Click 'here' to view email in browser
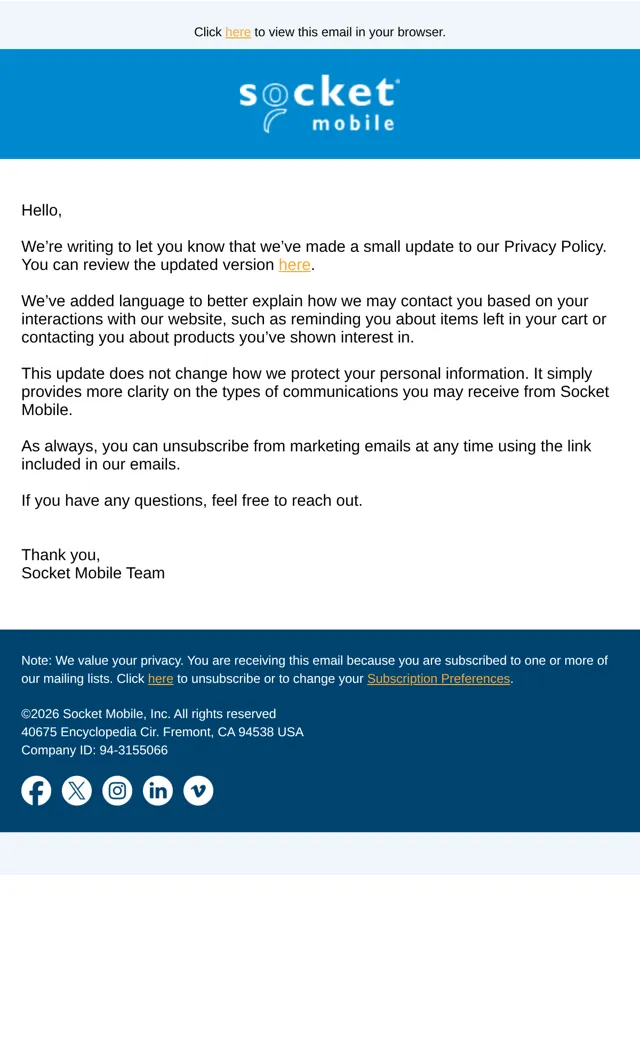This screenshot has width=640, height=1040. pos(237,32)
